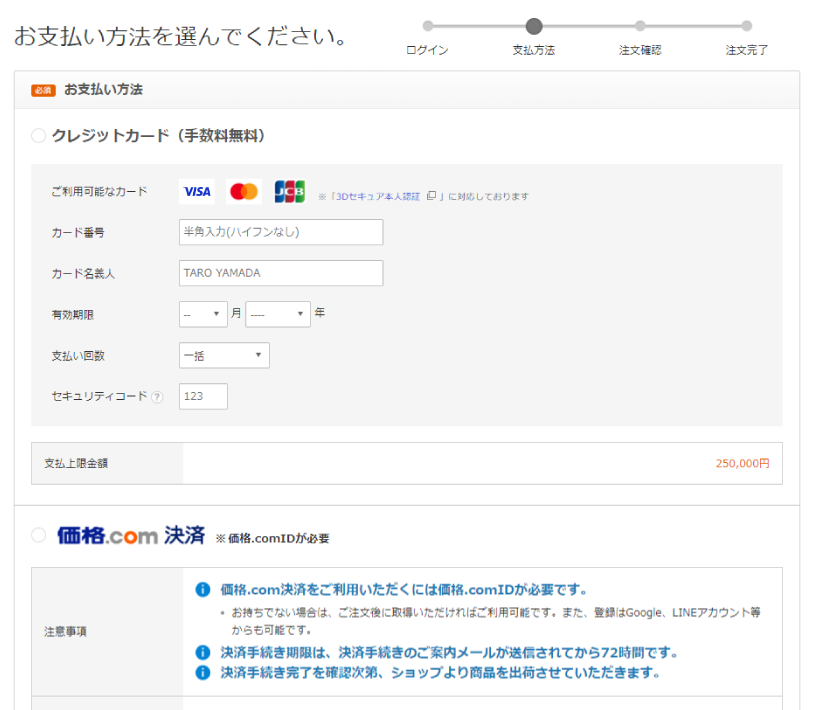The height and width of the screenshot is (710, 814).
Task: Click the カード名義人 label
Action: (83, 274)
